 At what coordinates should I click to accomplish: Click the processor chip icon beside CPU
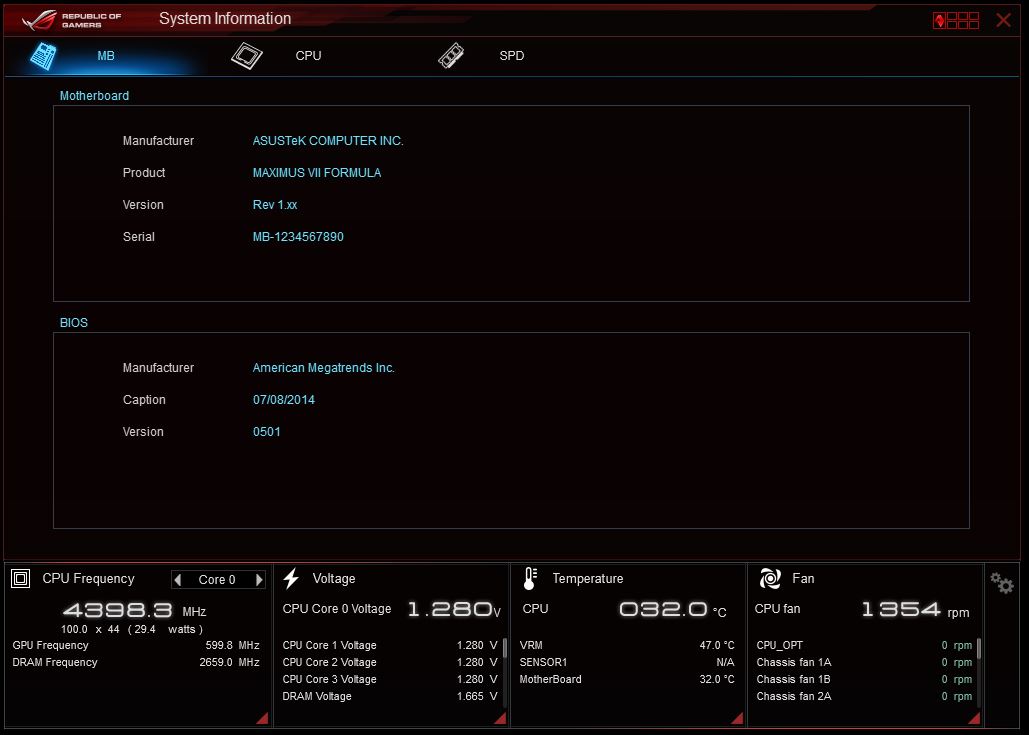[x=247, y=56]
